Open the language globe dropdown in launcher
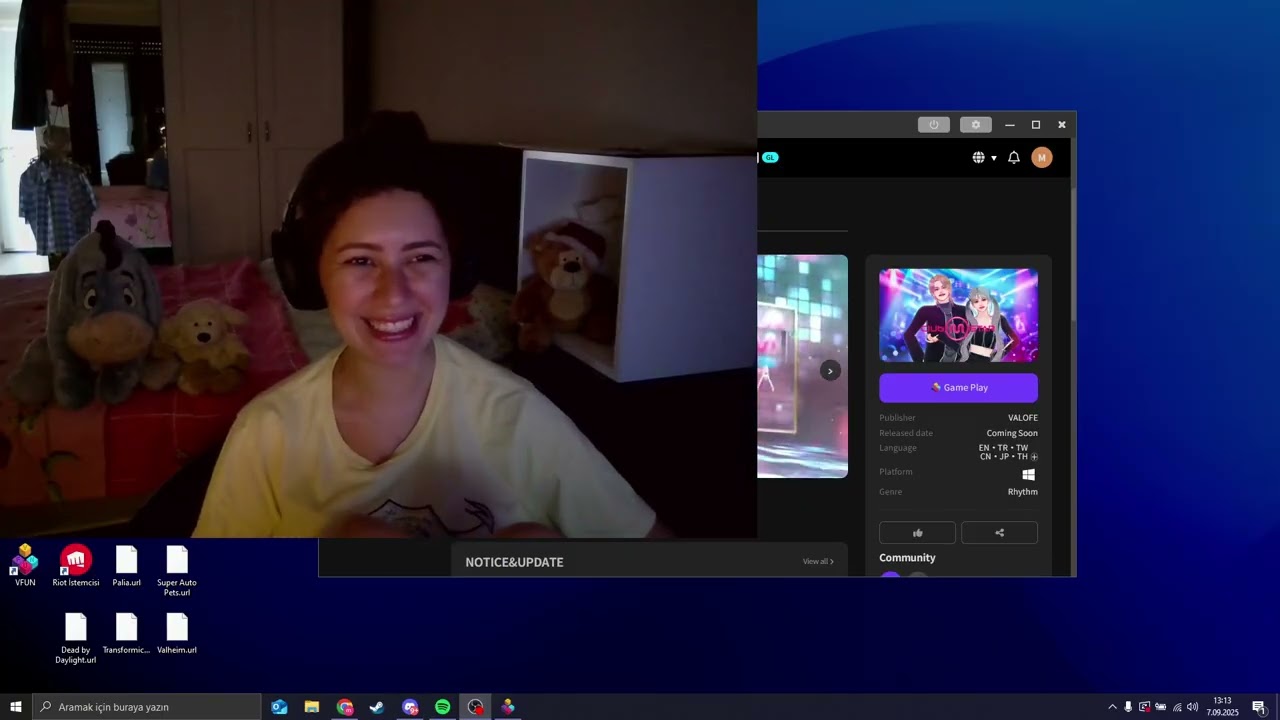1280x720 pixels. tap(984, 157)
